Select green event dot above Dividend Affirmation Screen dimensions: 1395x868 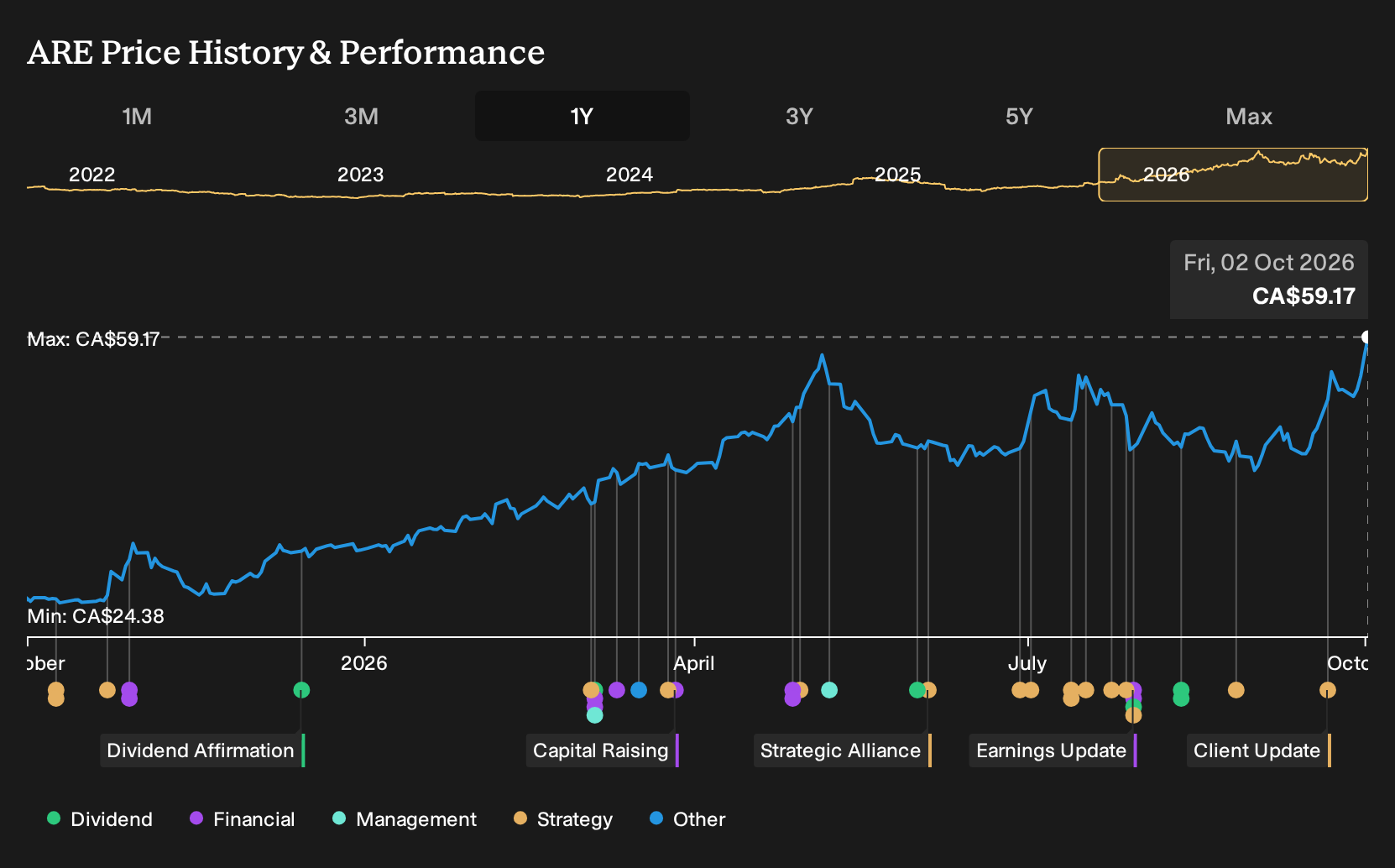[302, 690]
